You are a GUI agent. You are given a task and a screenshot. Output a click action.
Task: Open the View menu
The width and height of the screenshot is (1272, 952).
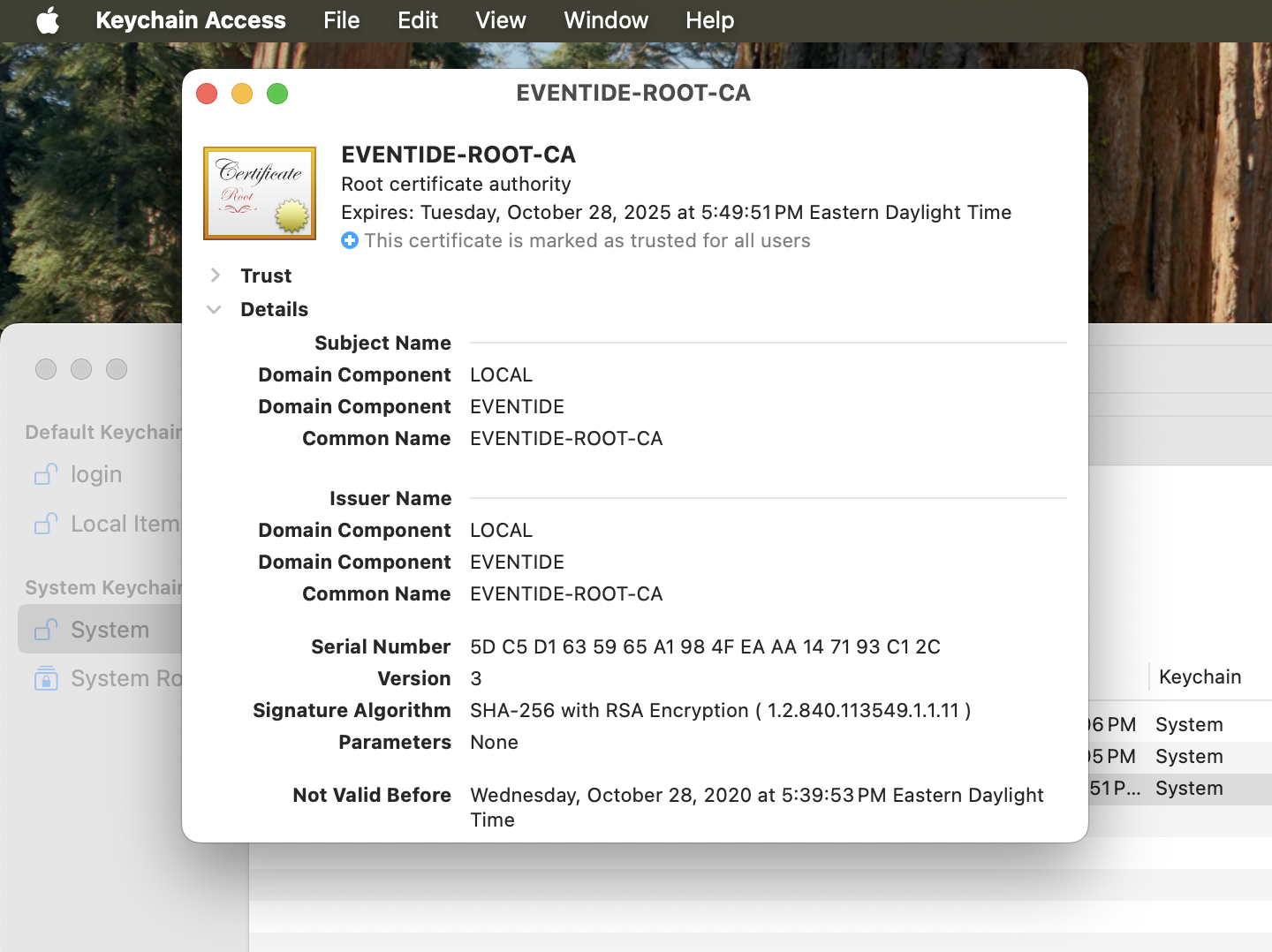coord(500,20)
